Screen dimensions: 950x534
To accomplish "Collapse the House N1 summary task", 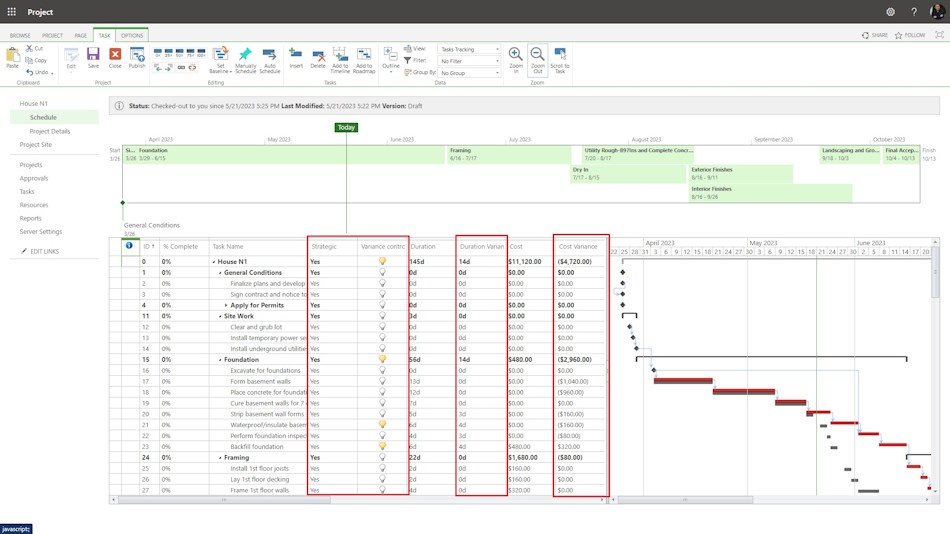I will click(214, 262).
